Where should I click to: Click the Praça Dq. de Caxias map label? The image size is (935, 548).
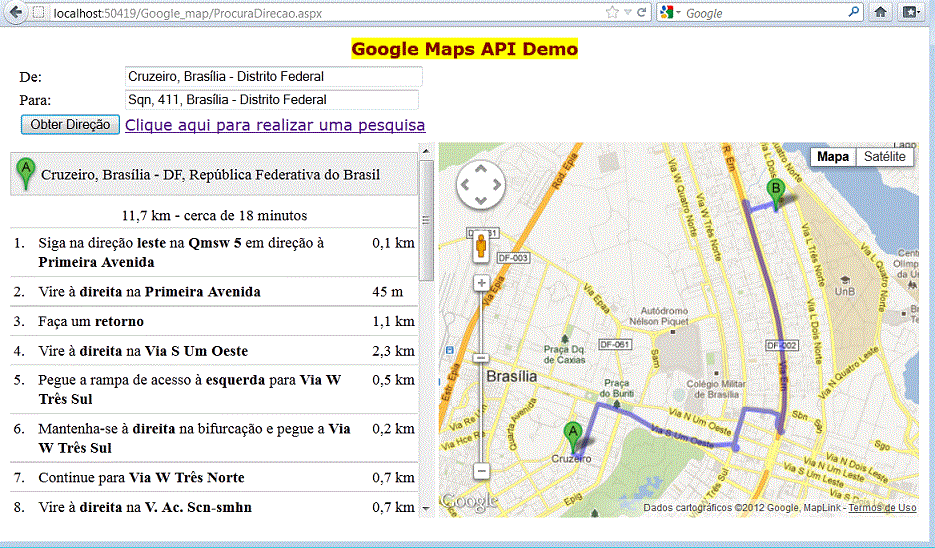point(565,354)
